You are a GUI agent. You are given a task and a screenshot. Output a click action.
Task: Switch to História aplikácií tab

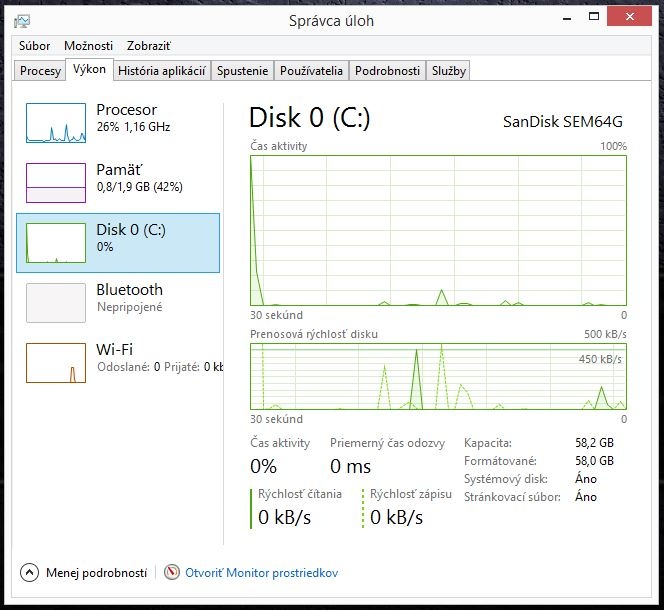coord(162,71)
